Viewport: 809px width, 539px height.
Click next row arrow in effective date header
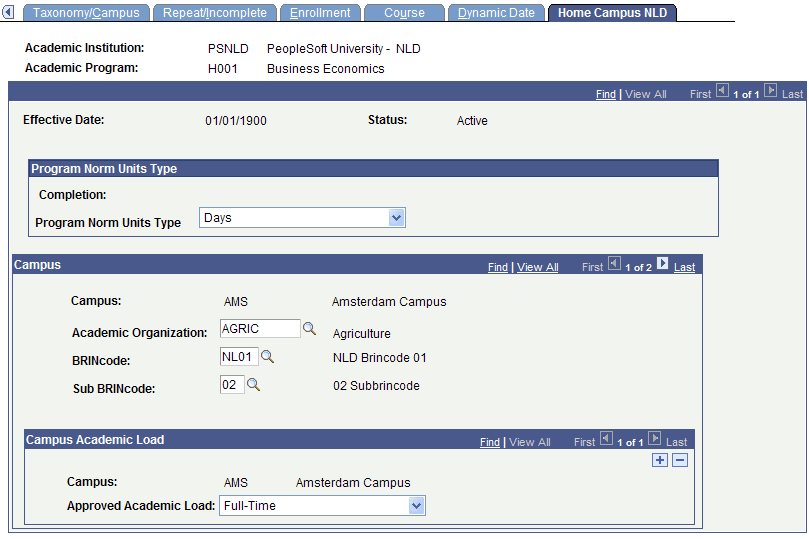770,90
